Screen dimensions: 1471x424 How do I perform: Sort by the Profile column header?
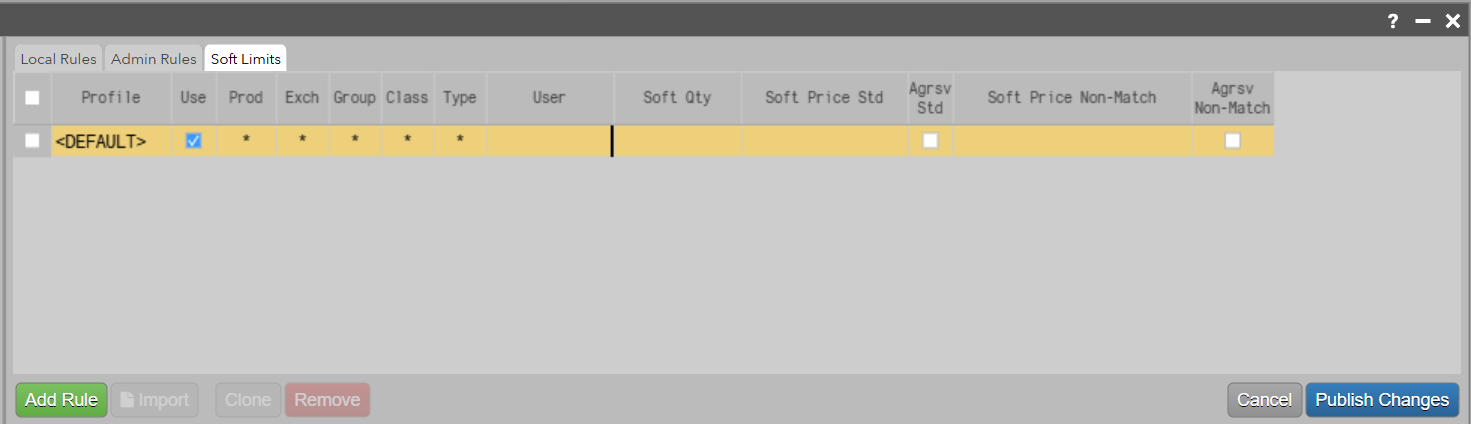[111, 98]
